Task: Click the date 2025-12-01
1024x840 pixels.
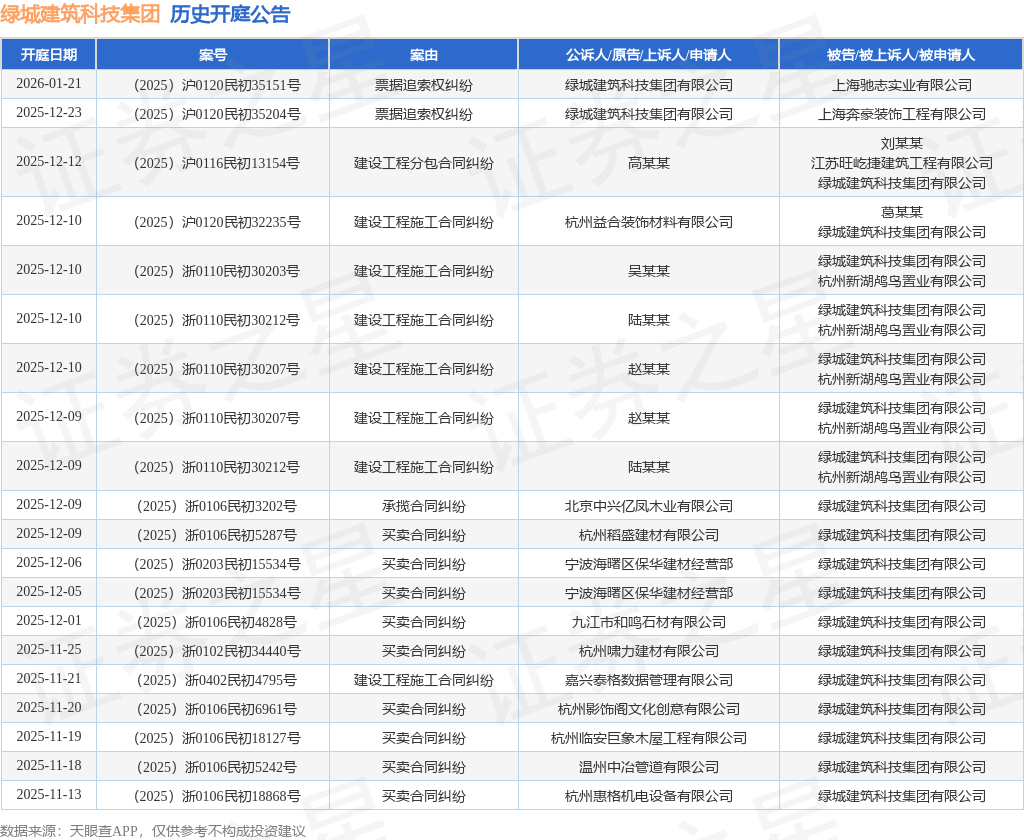Action: (x=49, y=620)
